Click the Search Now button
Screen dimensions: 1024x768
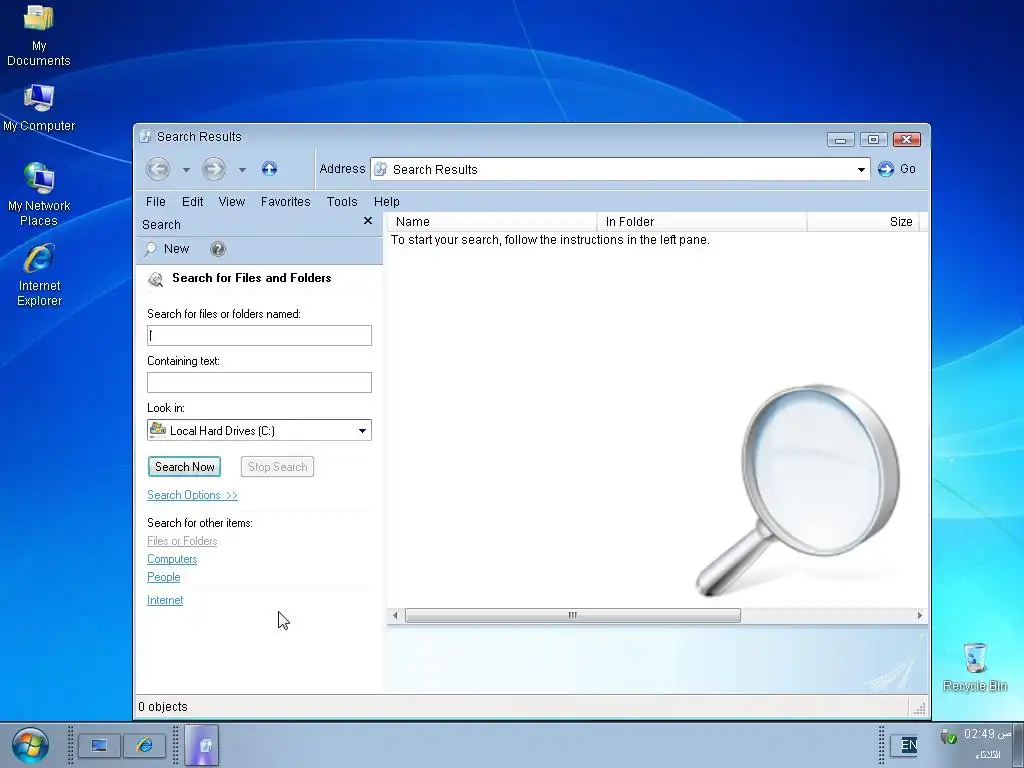pyautogui.click(x=185, y=467)
